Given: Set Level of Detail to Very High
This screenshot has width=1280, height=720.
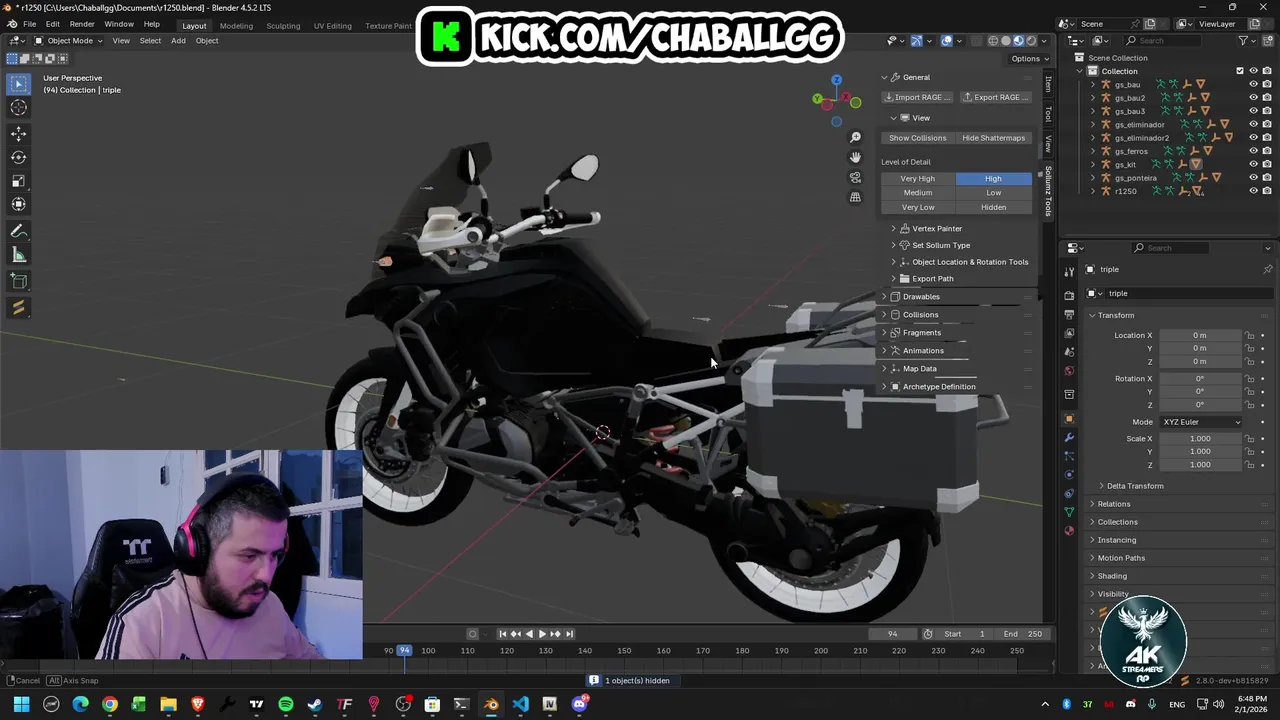Looking at the screenshot, I should [917, 179].
